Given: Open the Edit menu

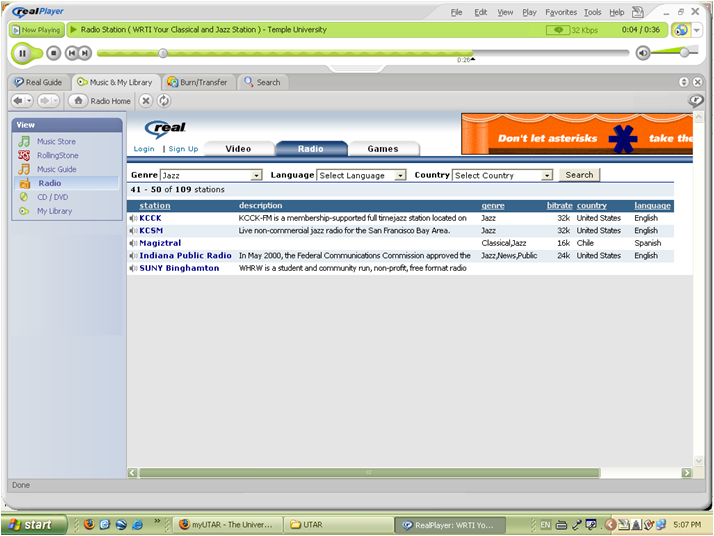Looking at the screenshot, I should coord(480,12).
